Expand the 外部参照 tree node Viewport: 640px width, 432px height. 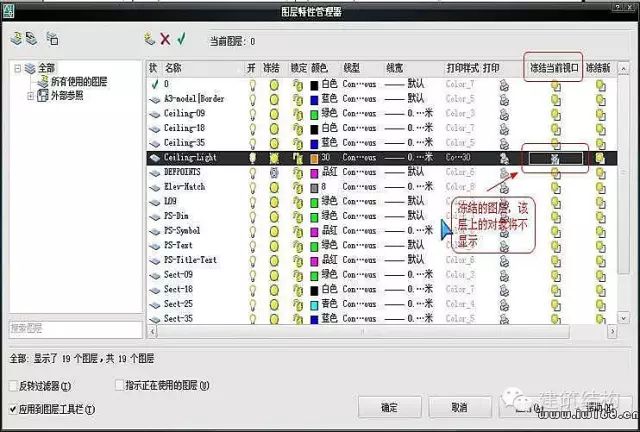pos(30,96)
